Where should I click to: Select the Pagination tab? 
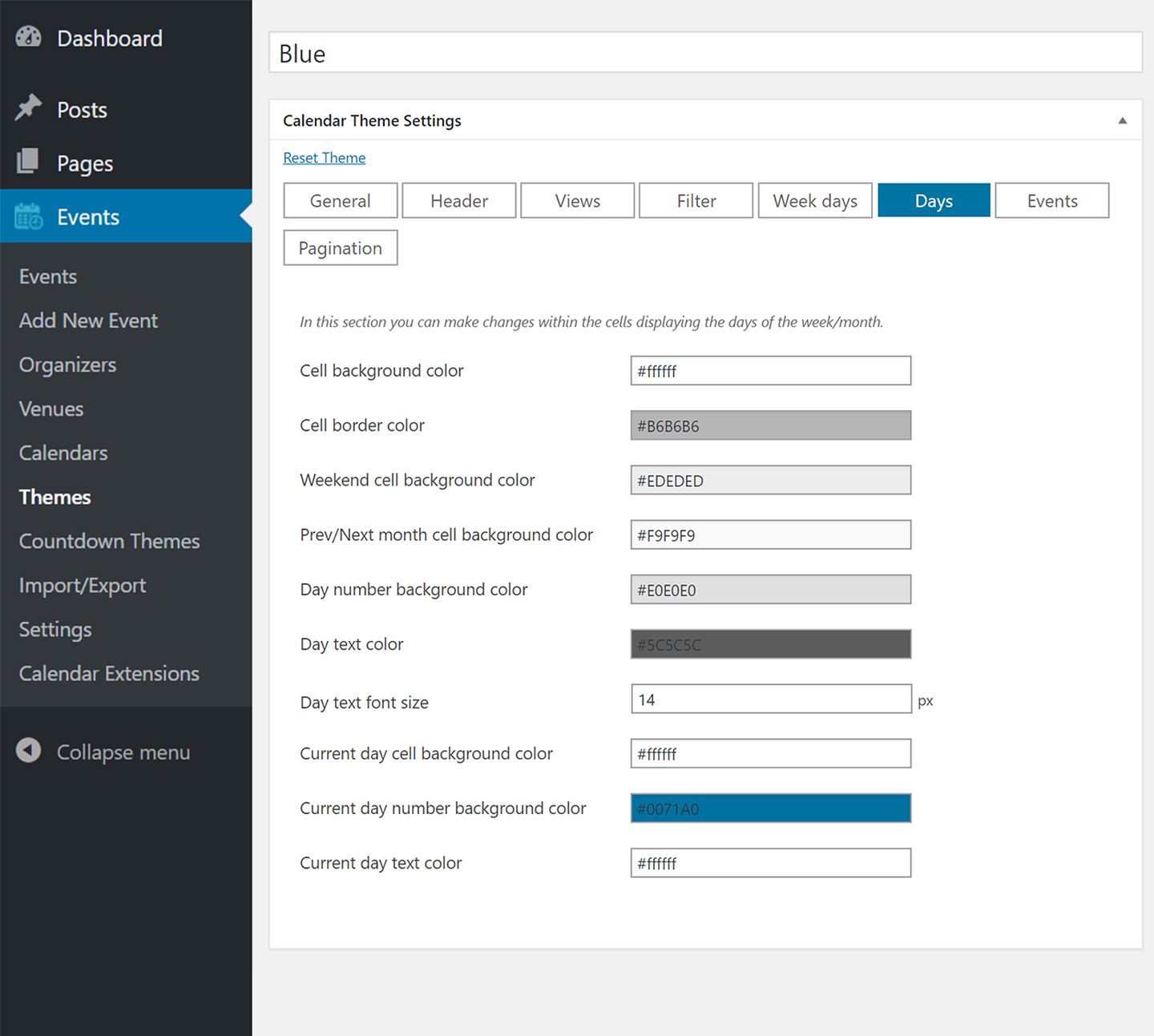point(341,248)
